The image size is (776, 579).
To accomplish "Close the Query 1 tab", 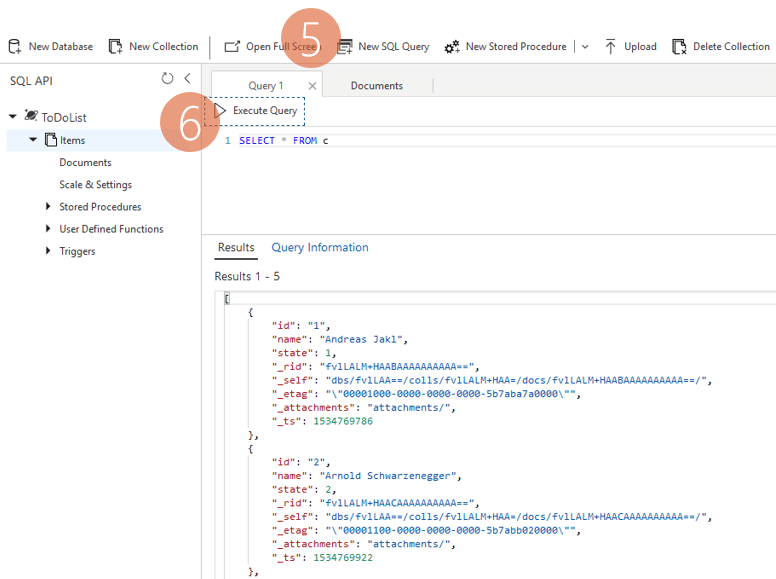I will [312, 86].
